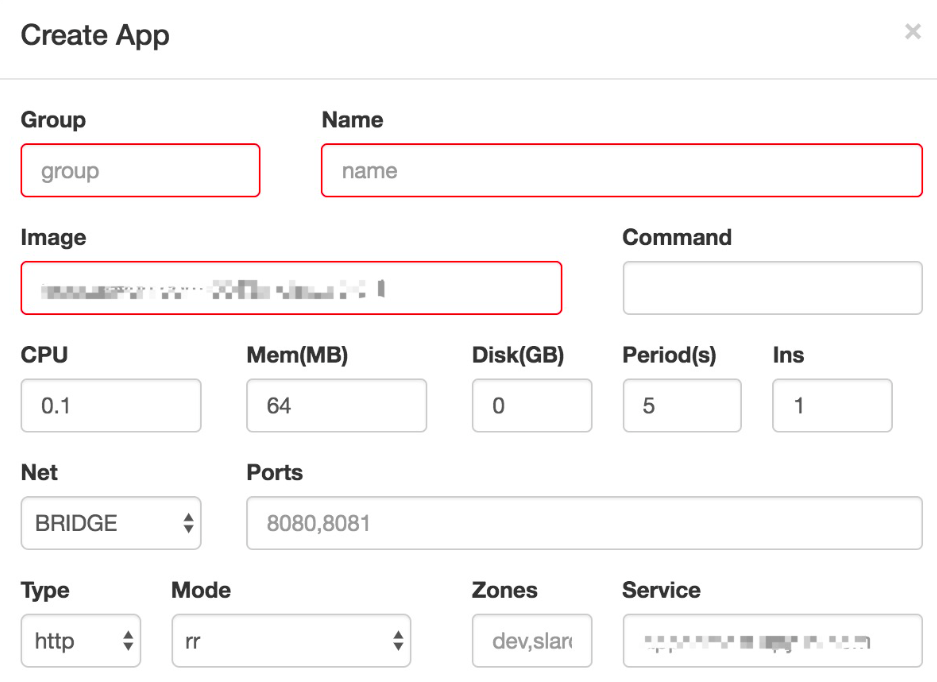
Task: Focus the Service text field
Action: [772, 641]
